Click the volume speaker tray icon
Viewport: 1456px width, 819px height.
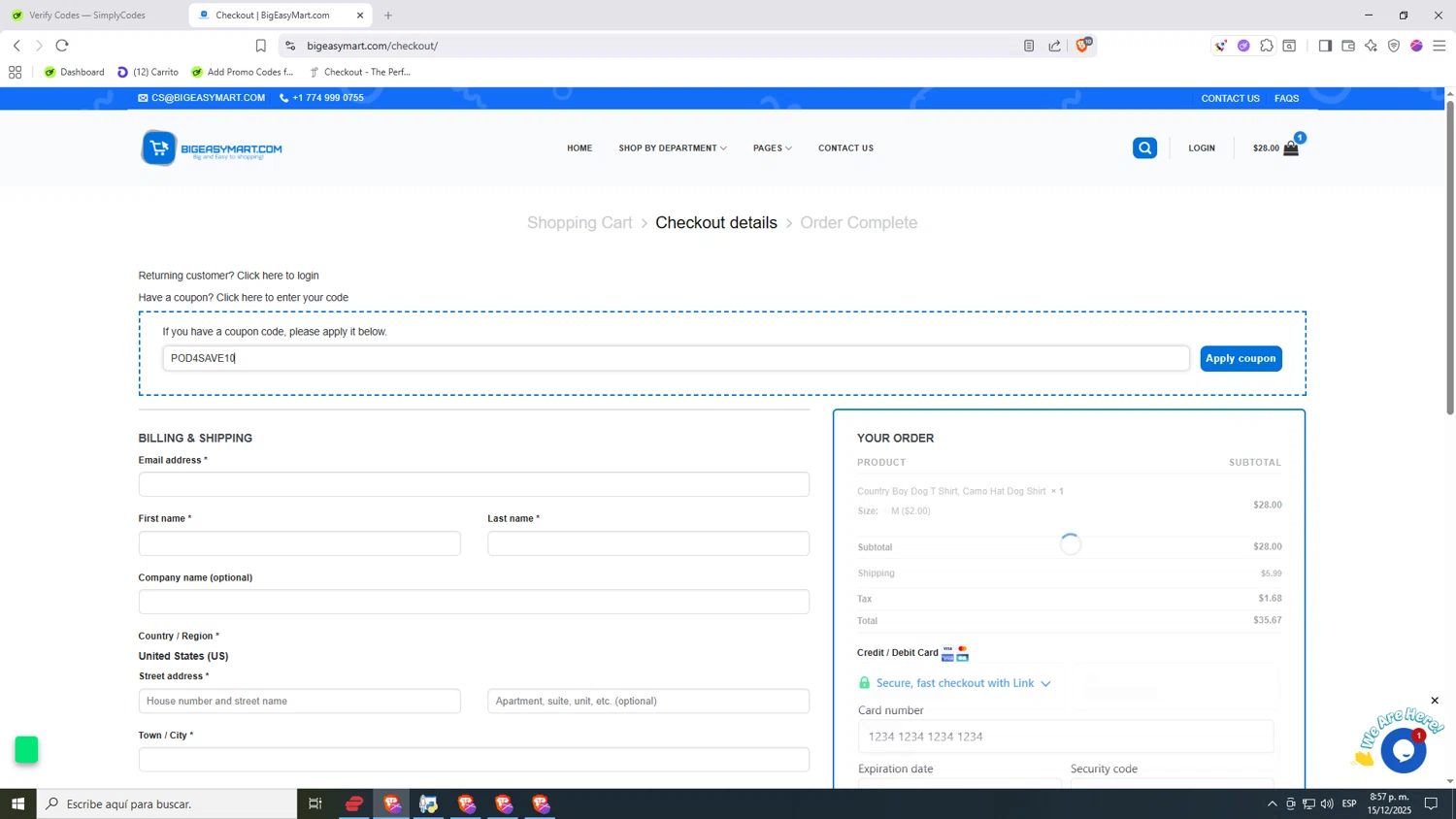point(1327,803)
